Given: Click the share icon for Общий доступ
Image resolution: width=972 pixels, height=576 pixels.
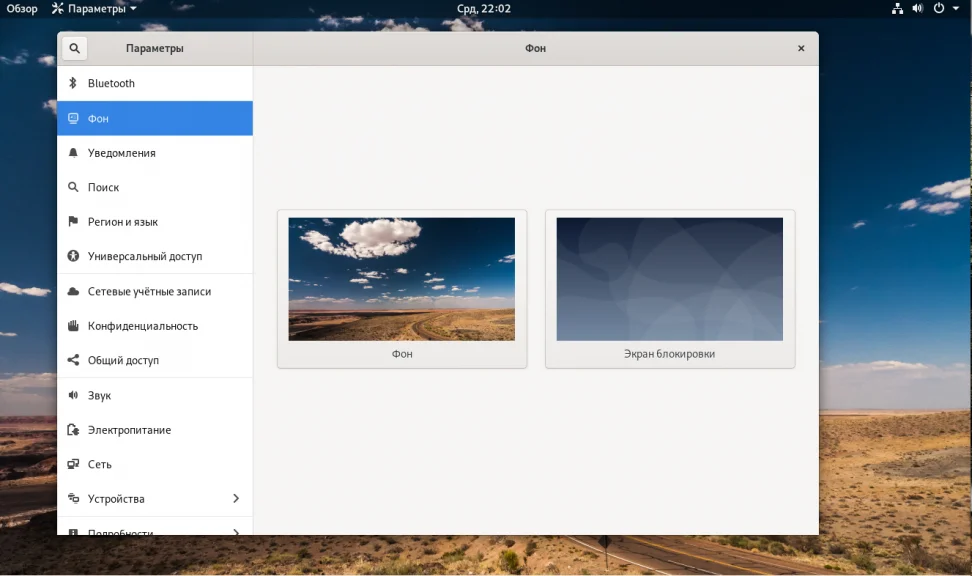Looking at the screenshot, I should 73,360.
